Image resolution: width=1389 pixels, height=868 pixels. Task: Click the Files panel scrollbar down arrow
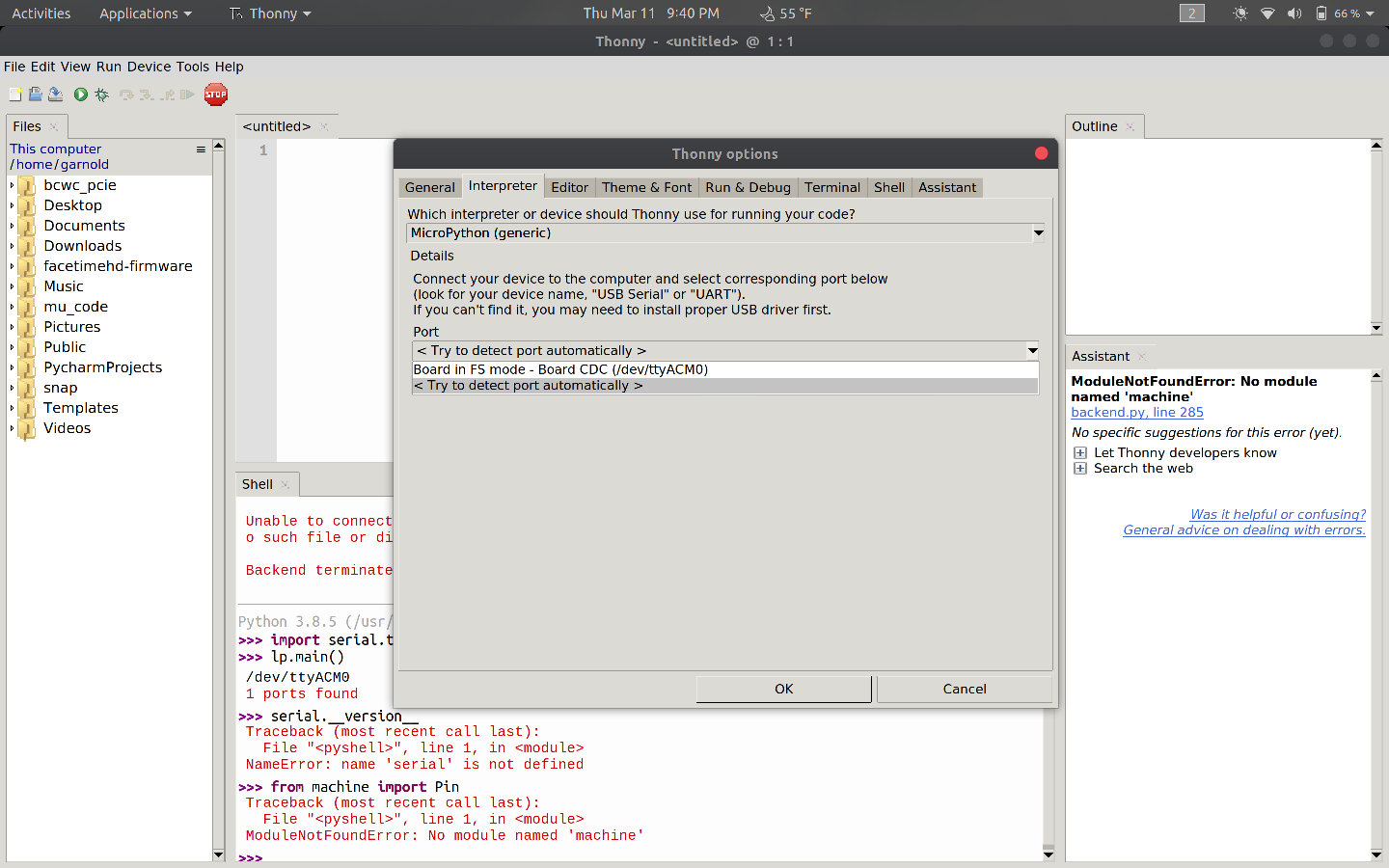(x=219, y=854)
